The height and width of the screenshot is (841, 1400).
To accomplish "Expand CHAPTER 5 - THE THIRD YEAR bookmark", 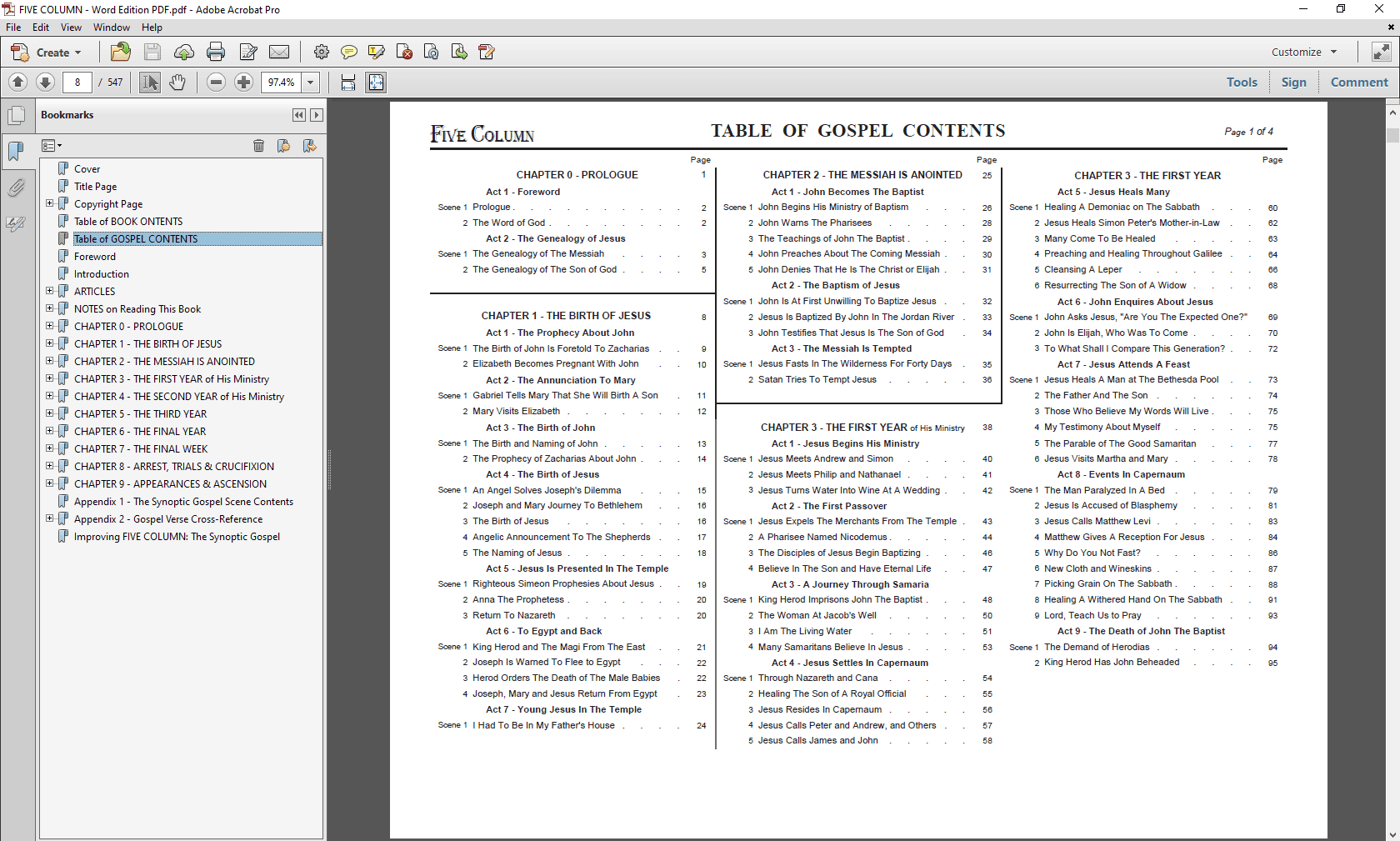I will tap(49, 413).
